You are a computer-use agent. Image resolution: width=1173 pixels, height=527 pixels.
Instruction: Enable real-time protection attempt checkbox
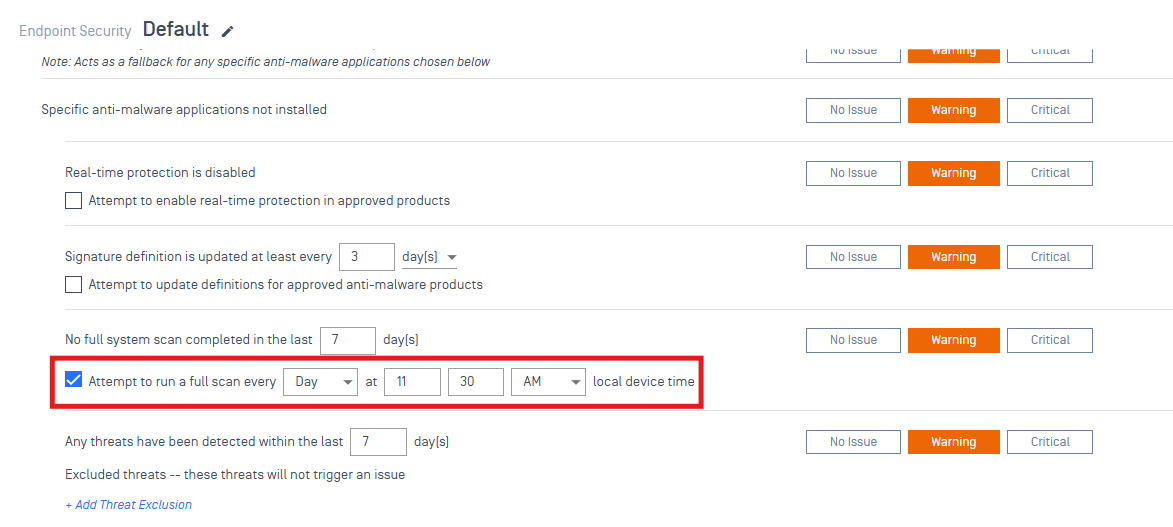tap(74, 201)
